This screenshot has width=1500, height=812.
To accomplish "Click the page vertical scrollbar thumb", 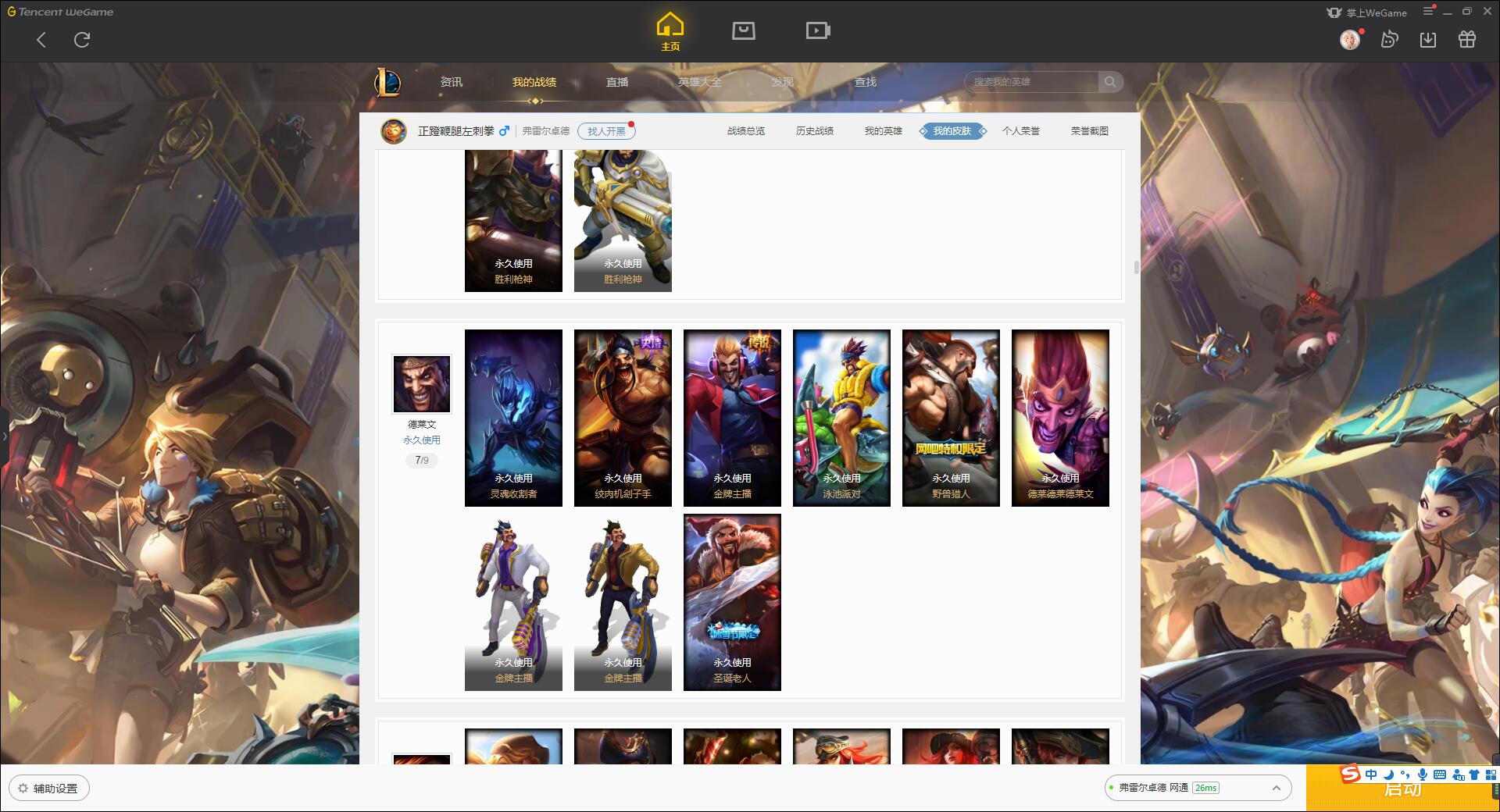I will click(1136, 267).
